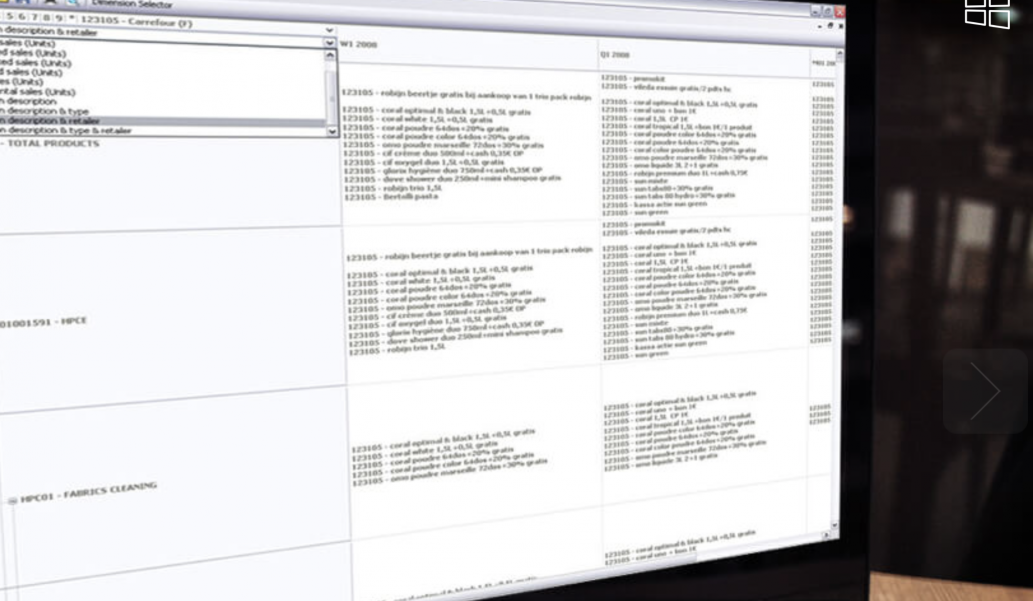Click level button 6 in the toolbar

(22, 16)
